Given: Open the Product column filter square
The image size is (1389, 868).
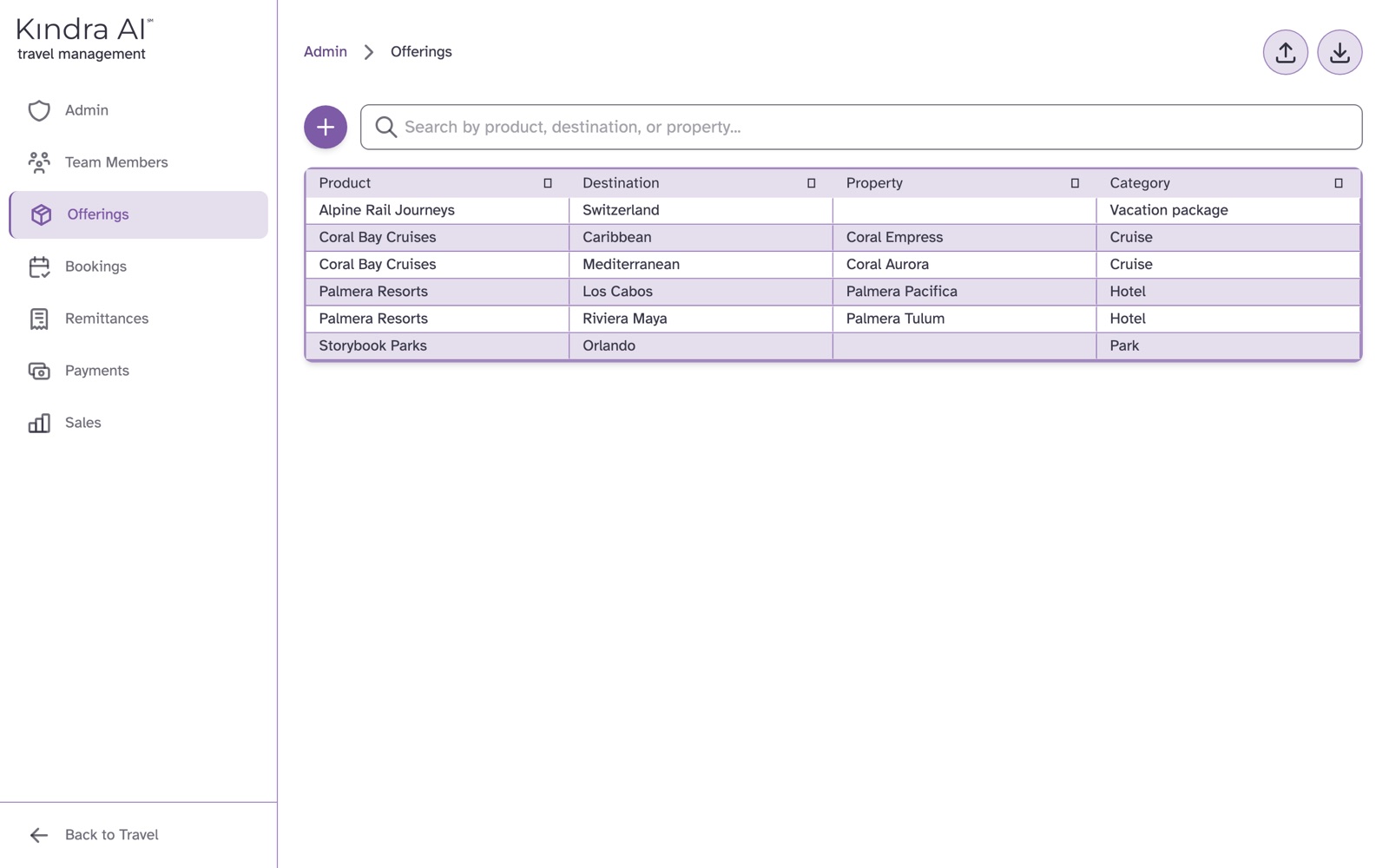Looking at the screenshot, I should tap(548, 183).
